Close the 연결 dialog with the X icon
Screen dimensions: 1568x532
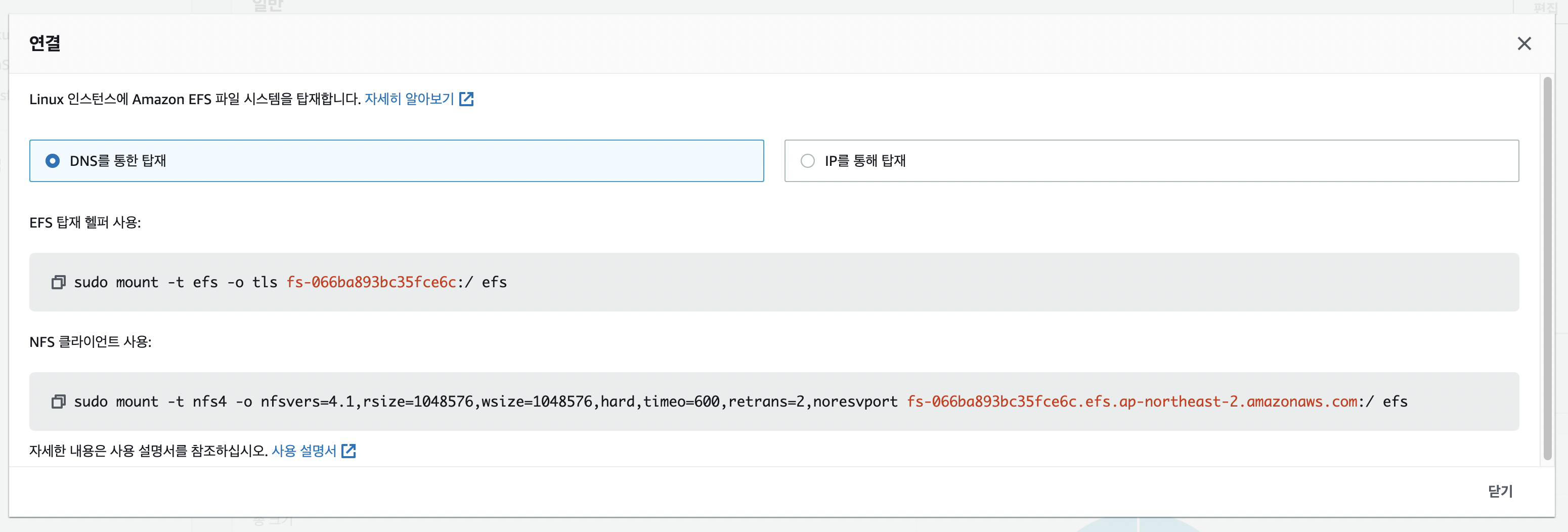(x=1523, y=44)
